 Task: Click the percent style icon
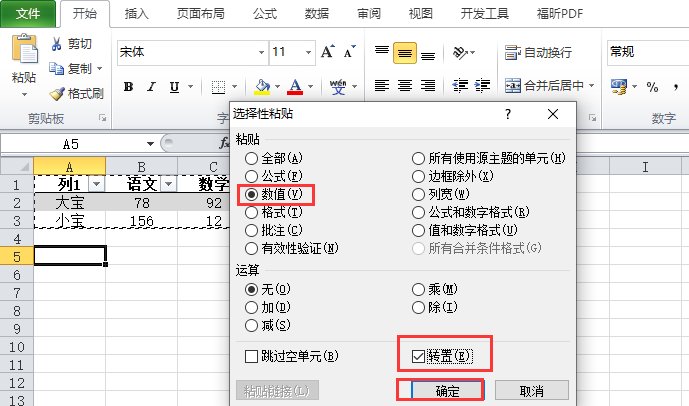click(653, 87)
